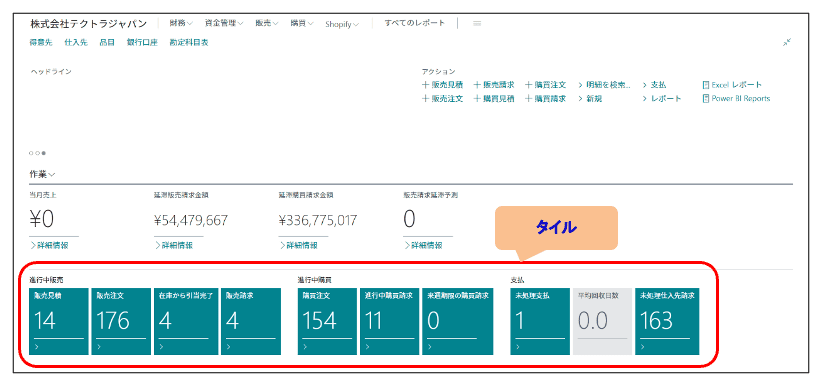Open the 在庫から引当完了 tile

pyautogui.click(x=186, y=321)
